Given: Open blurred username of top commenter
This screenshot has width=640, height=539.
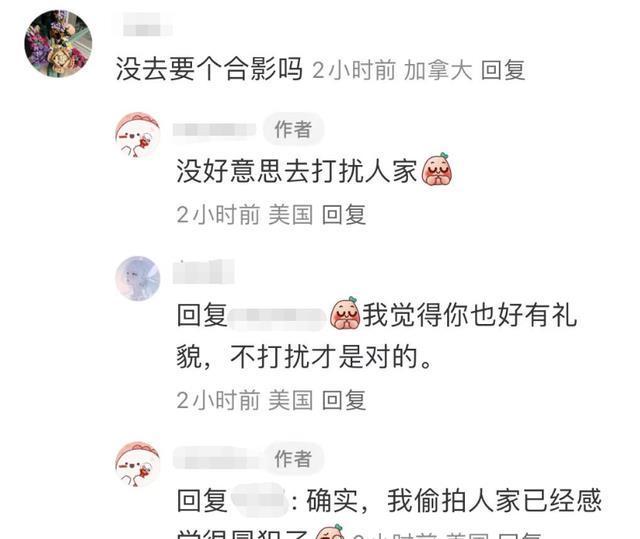Looking at the screenshot, I should (x=147, y=25).
